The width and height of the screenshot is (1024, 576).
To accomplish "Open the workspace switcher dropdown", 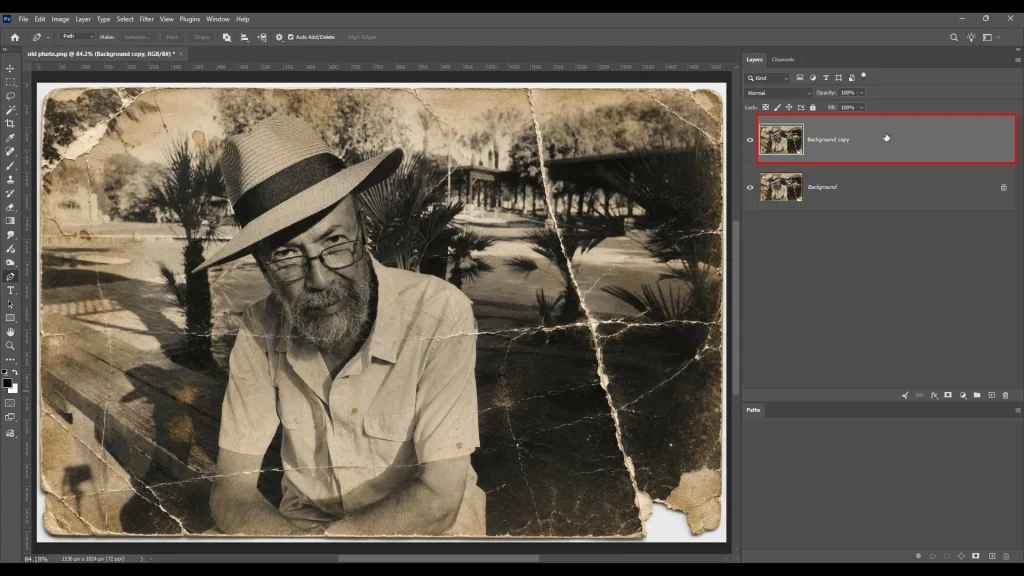I will tap(991, 37).
